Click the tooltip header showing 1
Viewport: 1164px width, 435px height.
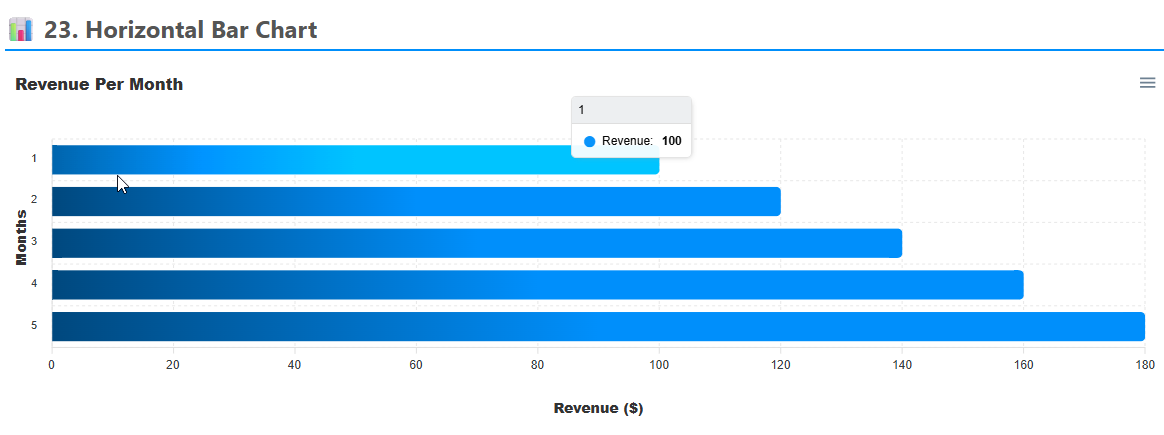[631, 110]
